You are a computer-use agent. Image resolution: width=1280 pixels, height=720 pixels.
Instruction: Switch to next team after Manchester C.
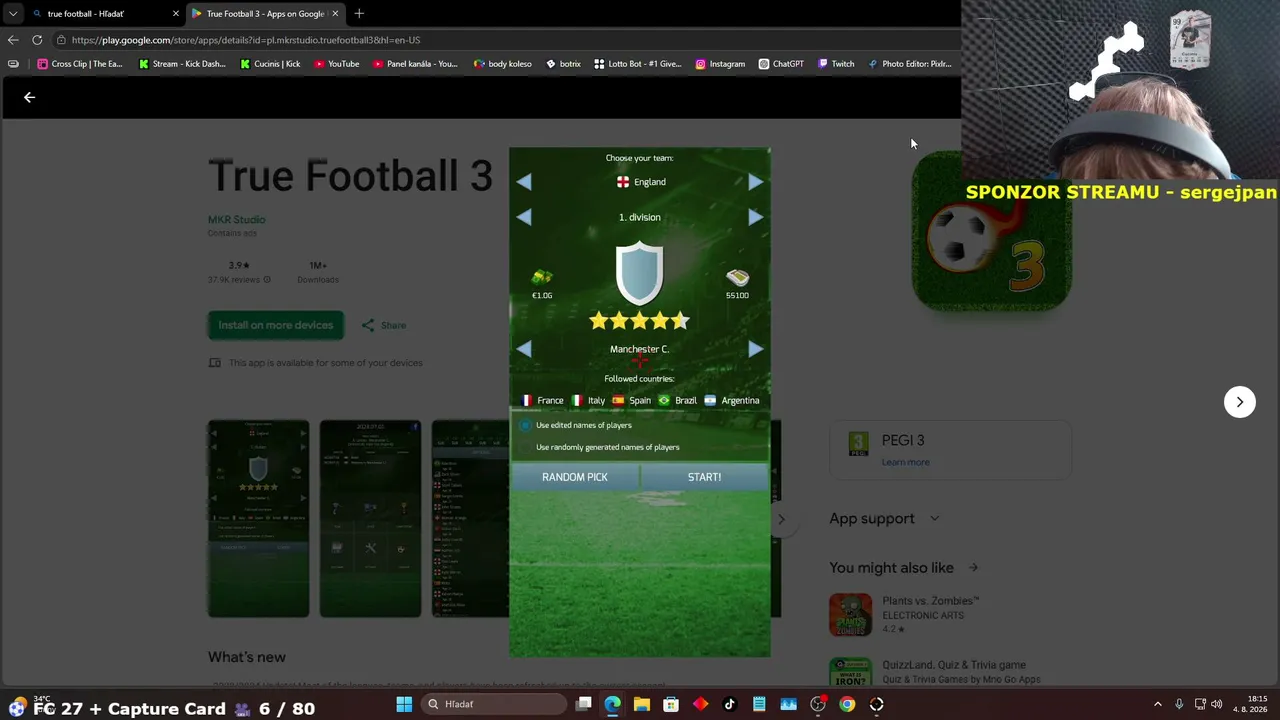click(x=755, y=349)
